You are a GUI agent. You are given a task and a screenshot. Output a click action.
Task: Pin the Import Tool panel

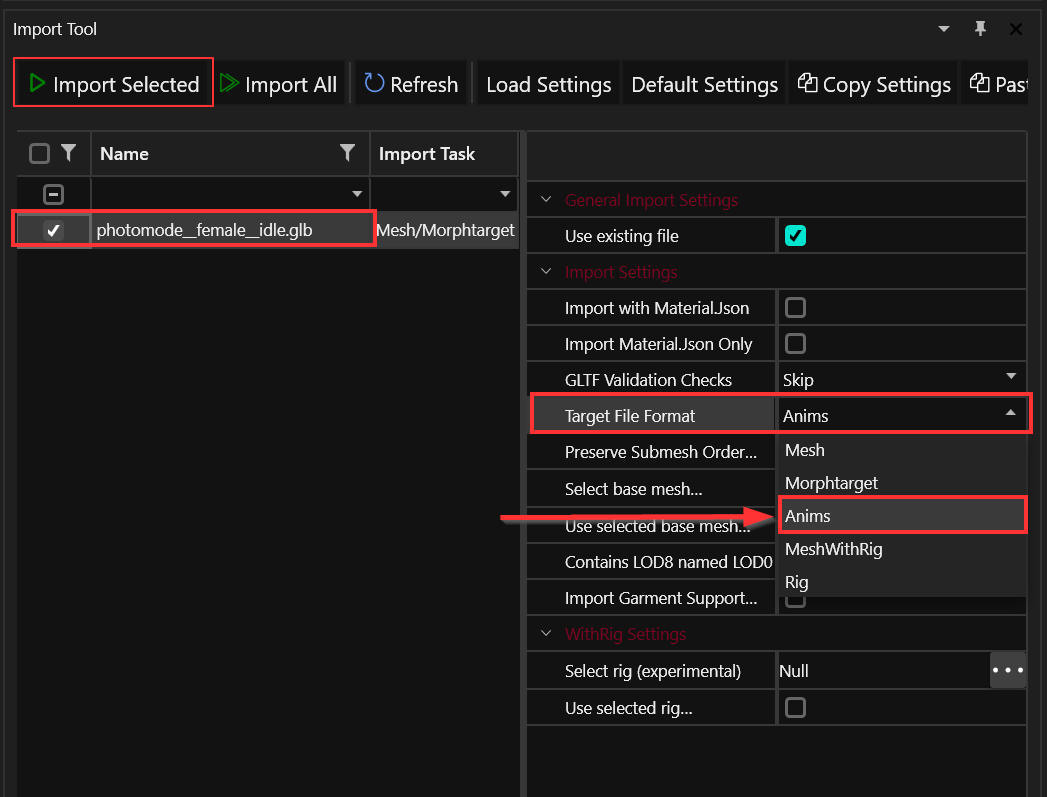tap(980, 29)
